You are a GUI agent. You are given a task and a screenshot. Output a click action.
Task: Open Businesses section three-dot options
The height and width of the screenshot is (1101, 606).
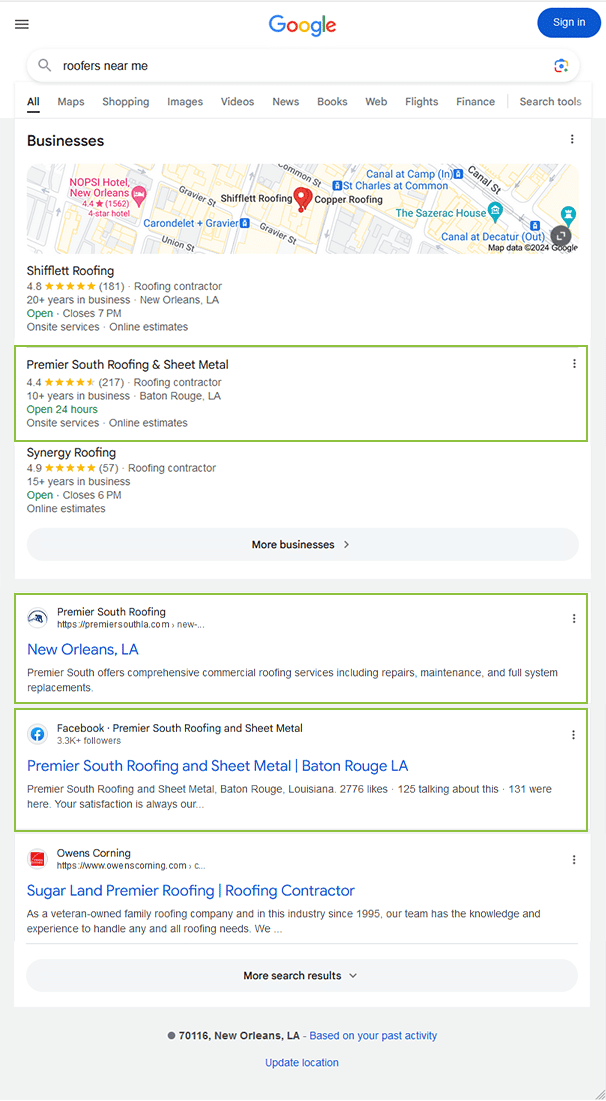tap(572, 140)
